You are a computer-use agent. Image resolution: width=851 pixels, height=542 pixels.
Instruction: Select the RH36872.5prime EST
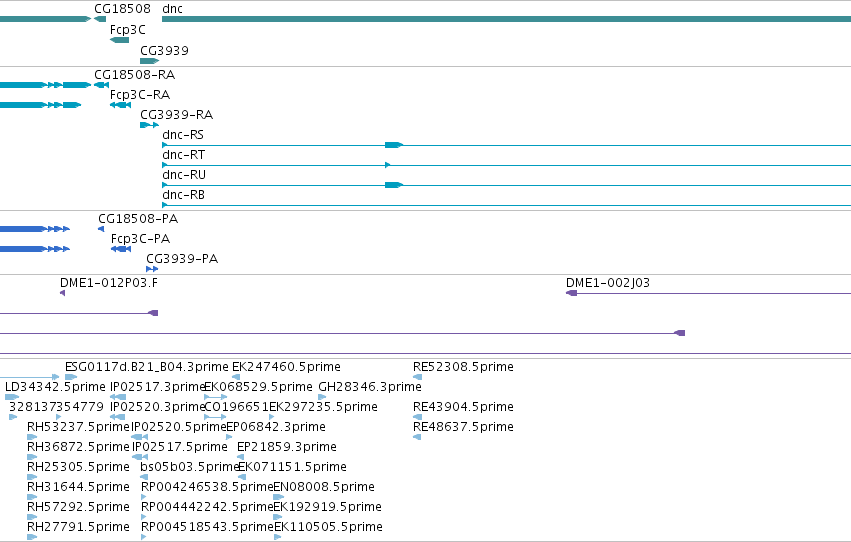tap(32, 457)
